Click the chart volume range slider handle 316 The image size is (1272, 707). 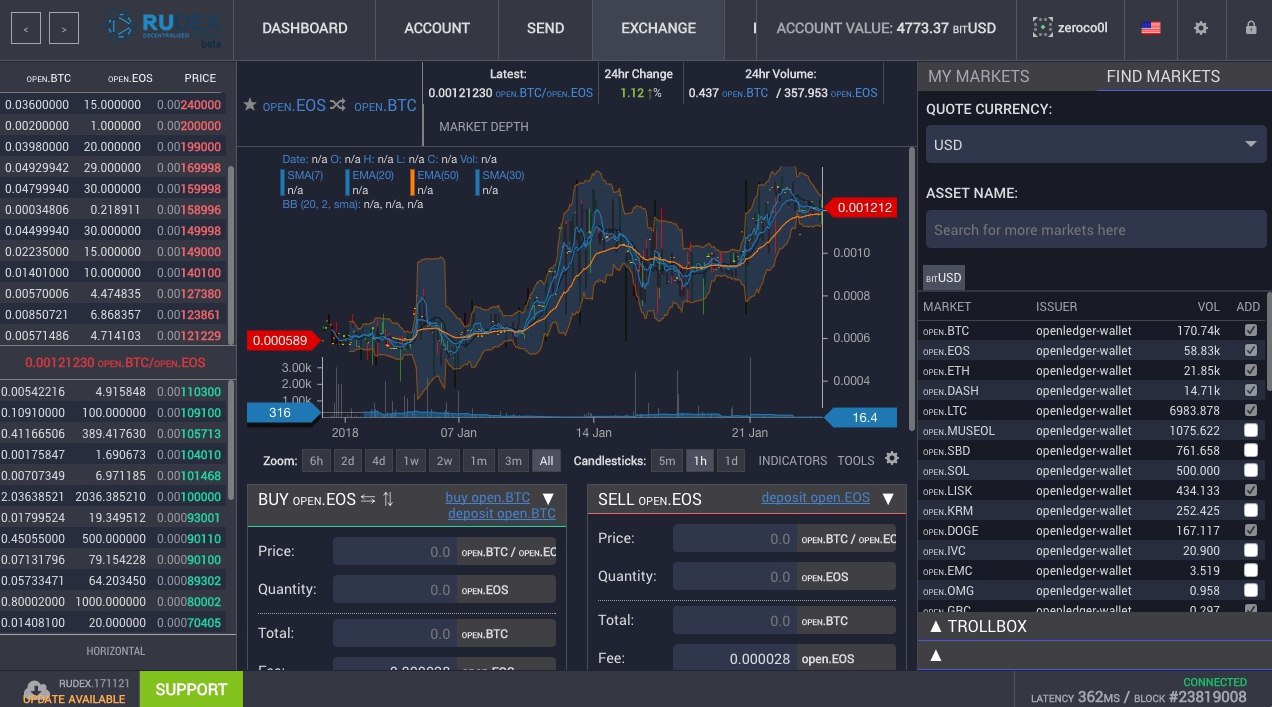[x=284, y=412]
